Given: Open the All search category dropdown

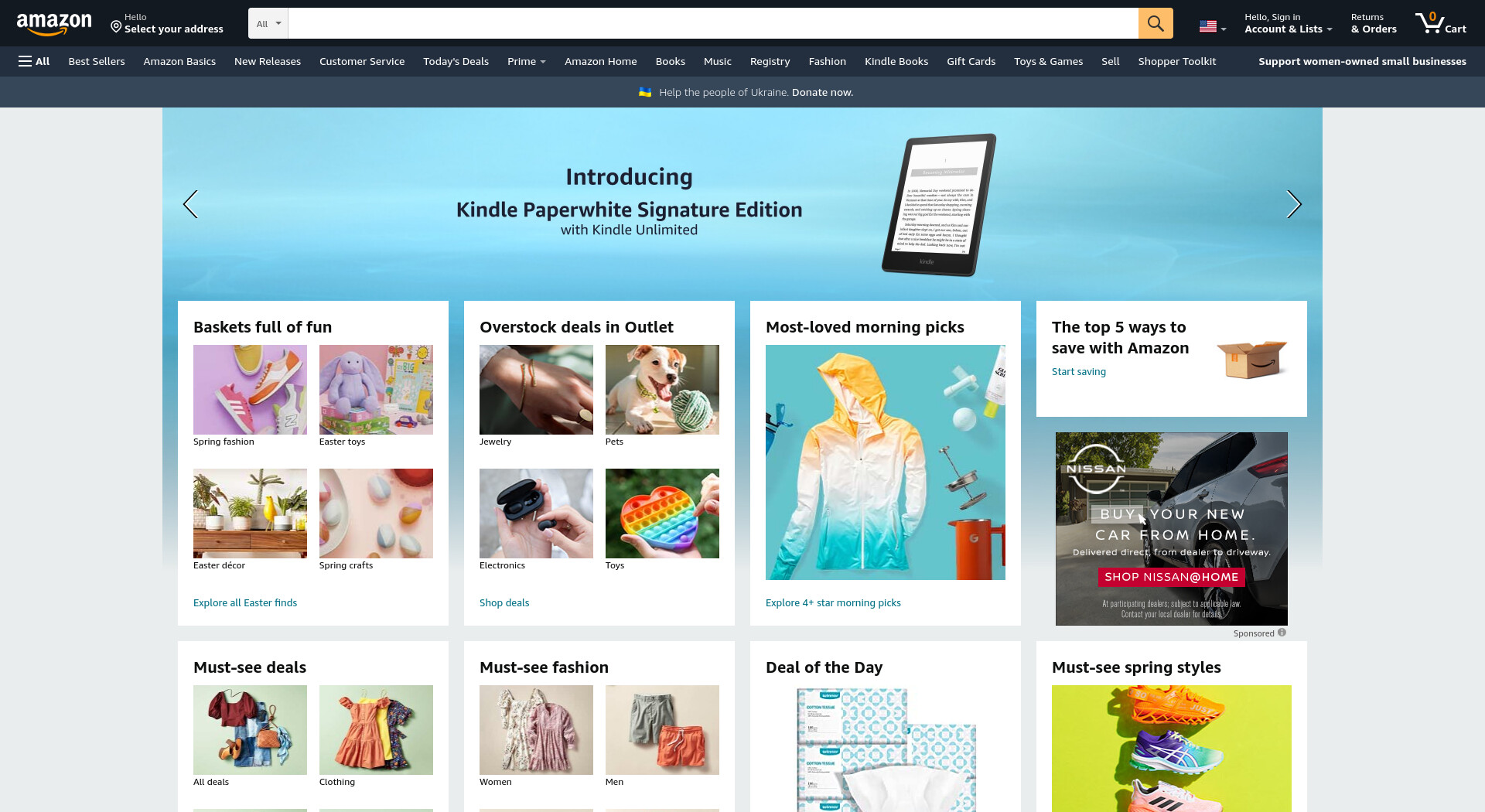Looking at the screenshot, I should (x=268, y=23).
